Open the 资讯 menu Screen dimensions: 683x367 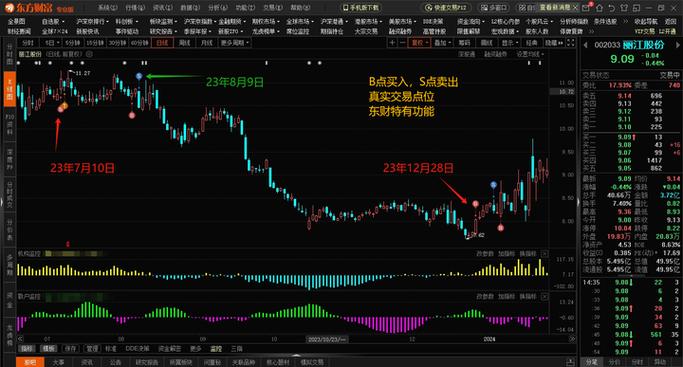162,7
